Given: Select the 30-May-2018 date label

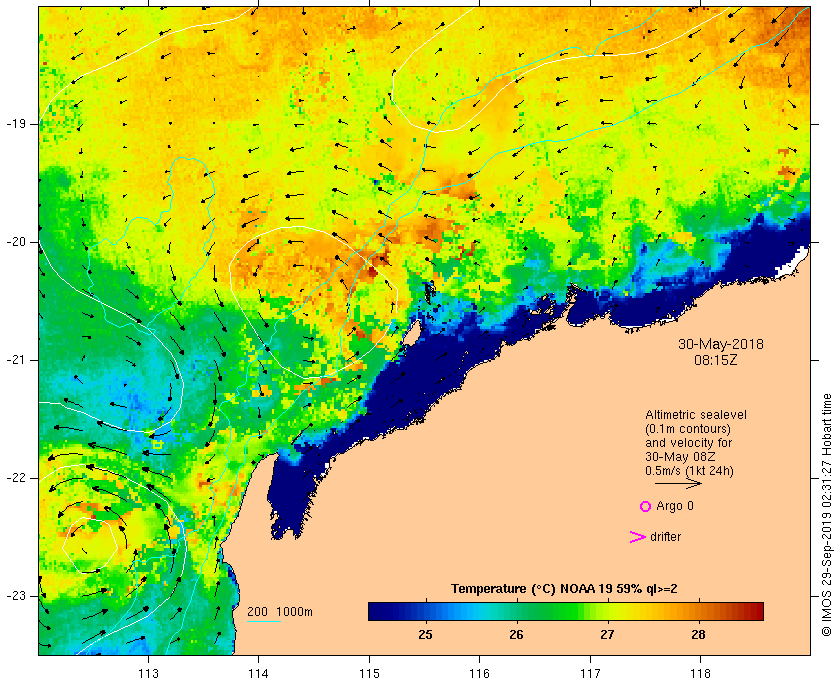Looking at the screenshot, I should pos(721,344).
